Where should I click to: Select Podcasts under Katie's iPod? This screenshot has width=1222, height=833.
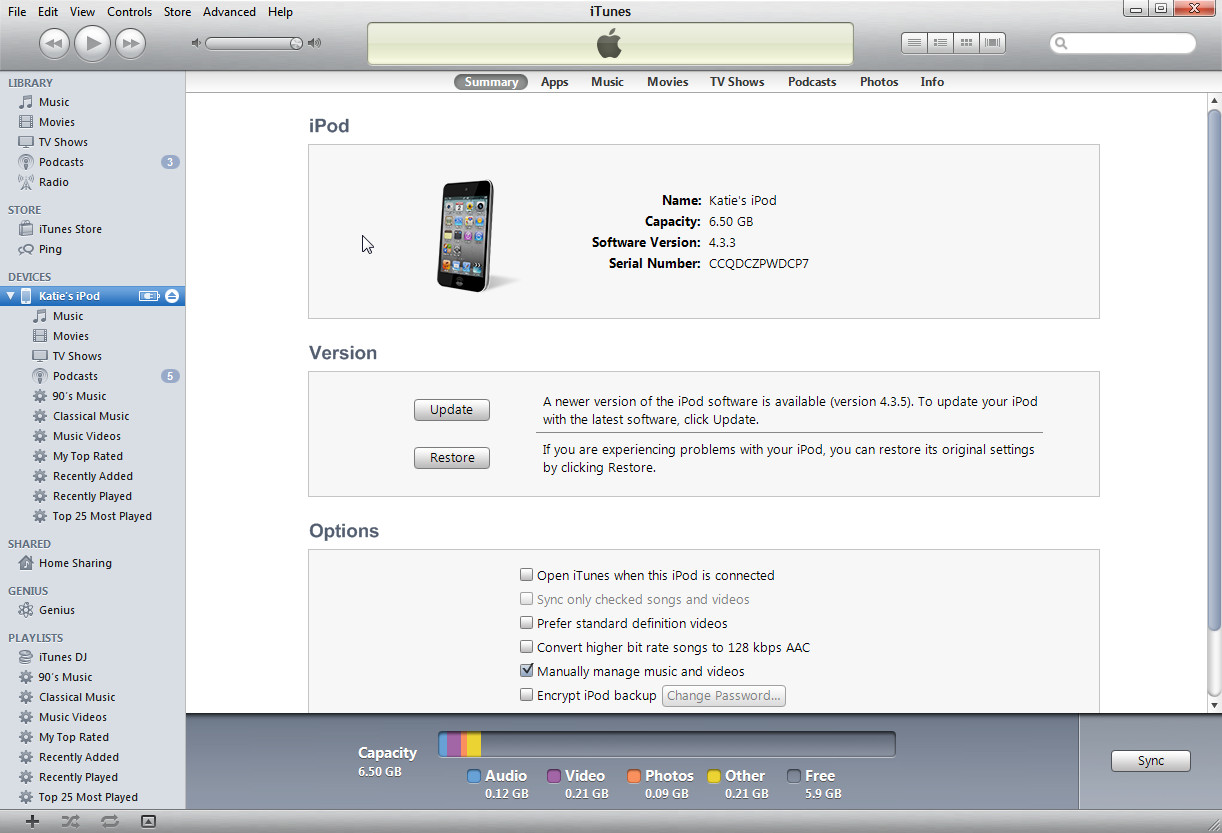point(74,375)
